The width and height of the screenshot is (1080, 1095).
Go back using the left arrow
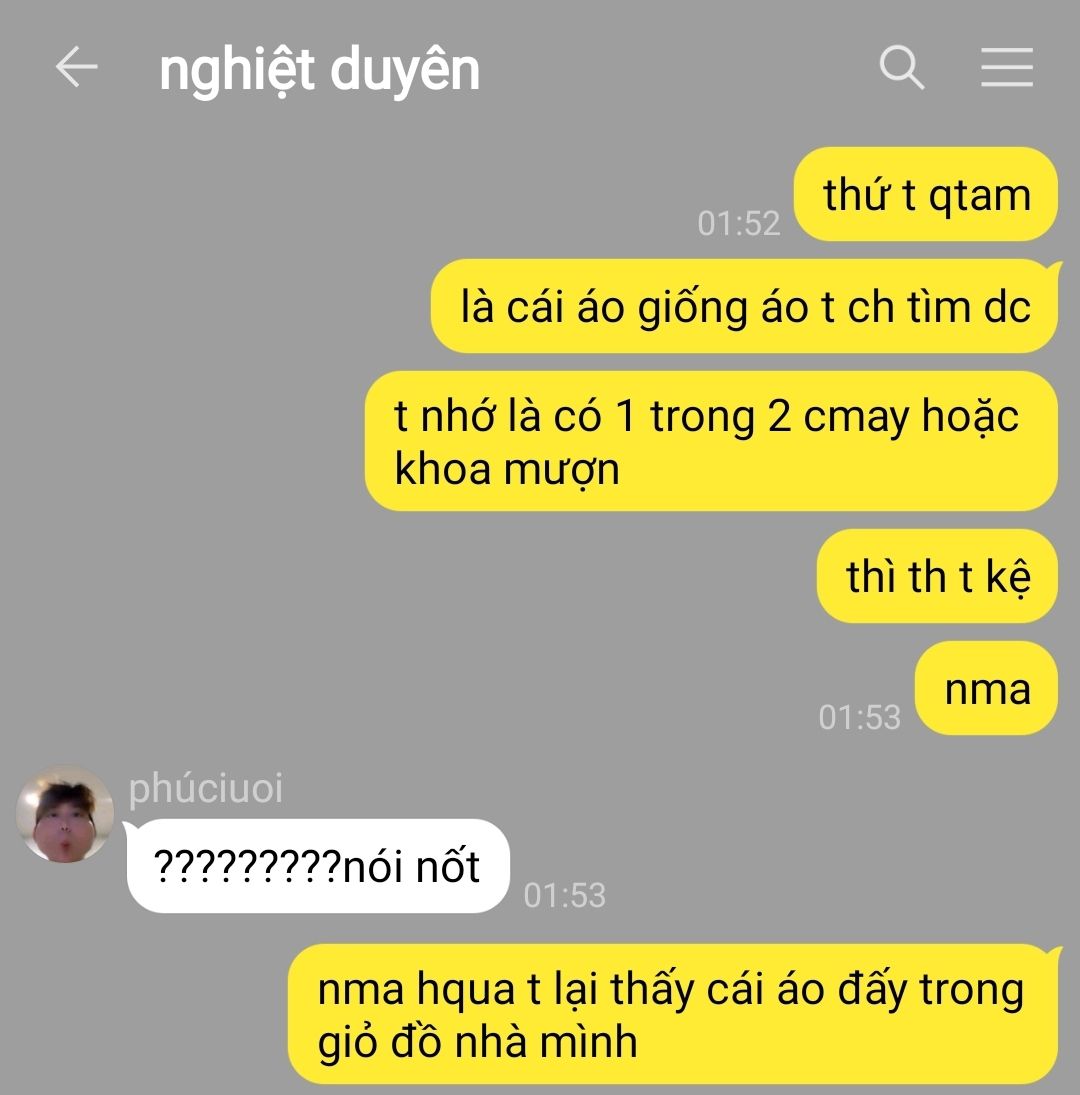(76, 67)
